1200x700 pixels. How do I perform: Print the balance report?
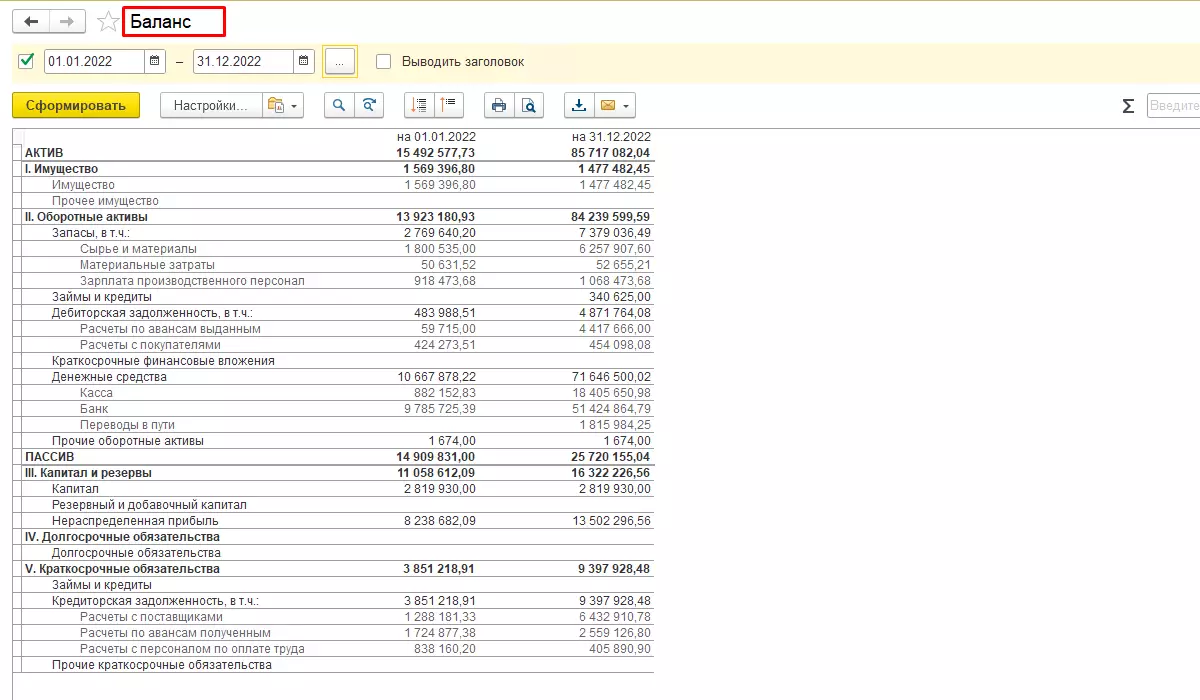[500, 105]
